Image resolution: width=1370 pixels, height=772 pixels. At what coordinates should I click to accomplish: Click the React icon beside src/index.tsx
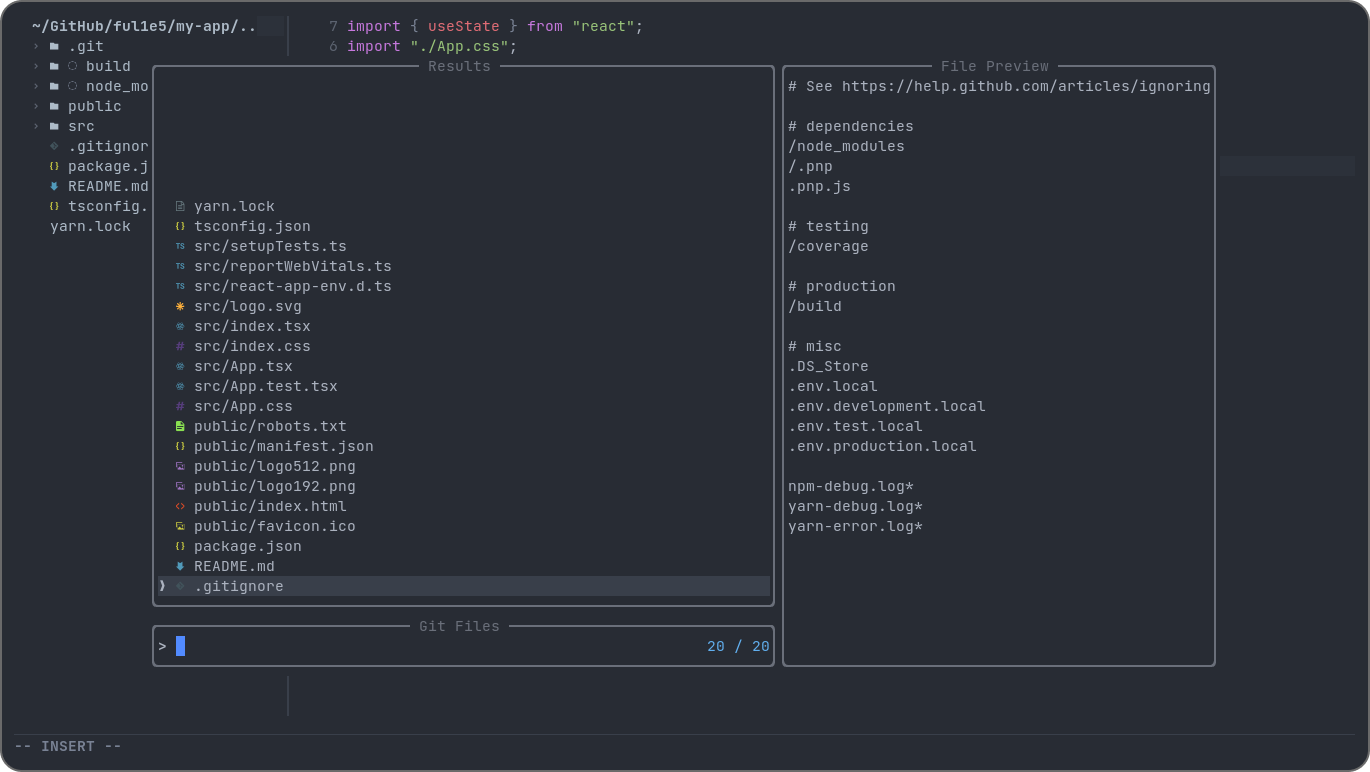(180, 326)
